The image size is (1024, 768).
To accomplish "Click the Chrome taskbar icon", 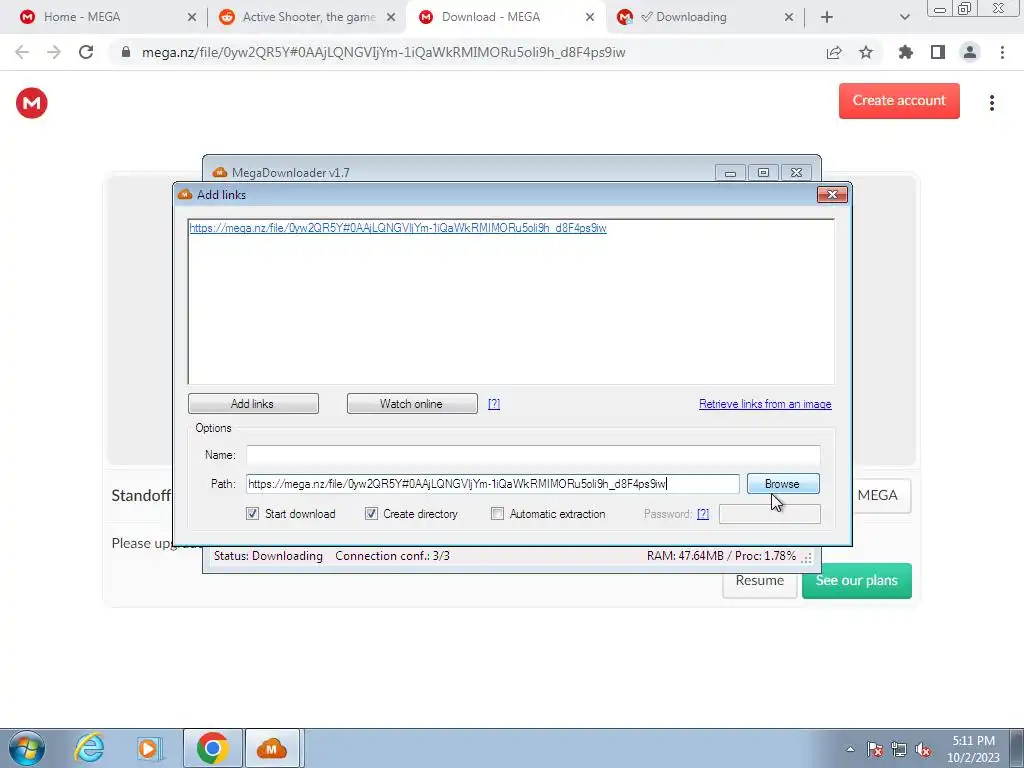I will pyautogui.click(x=213, y=748).
